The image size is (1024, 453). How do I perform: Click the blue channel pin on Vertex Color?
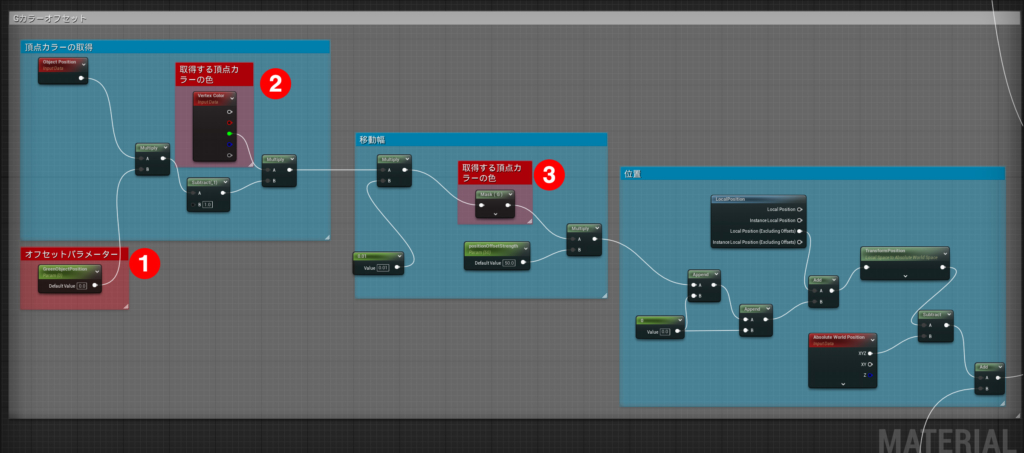(x=229, y=144)
